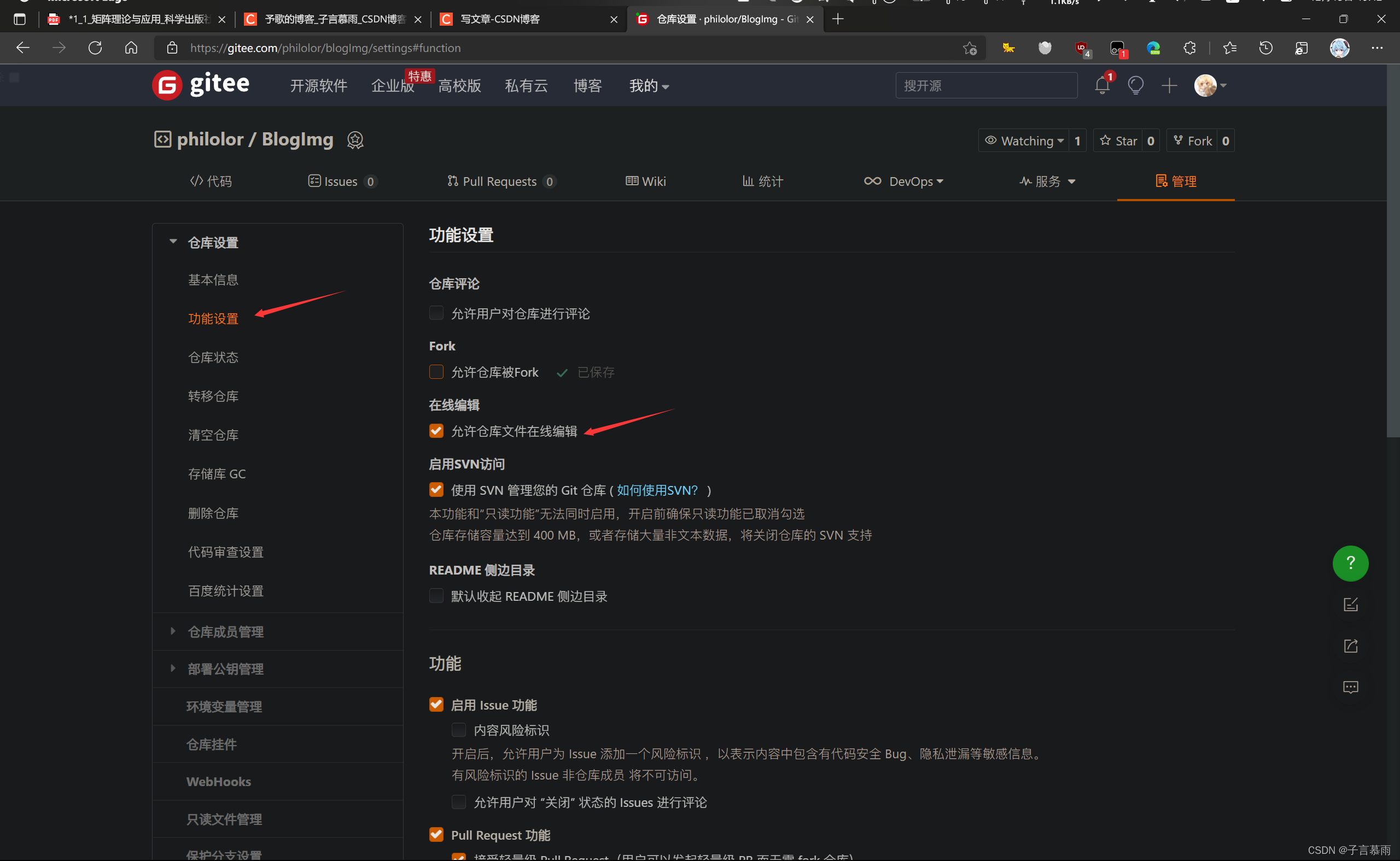Click the green help question button
The width and height of the screenshot is (1400, 861).
1350,563
